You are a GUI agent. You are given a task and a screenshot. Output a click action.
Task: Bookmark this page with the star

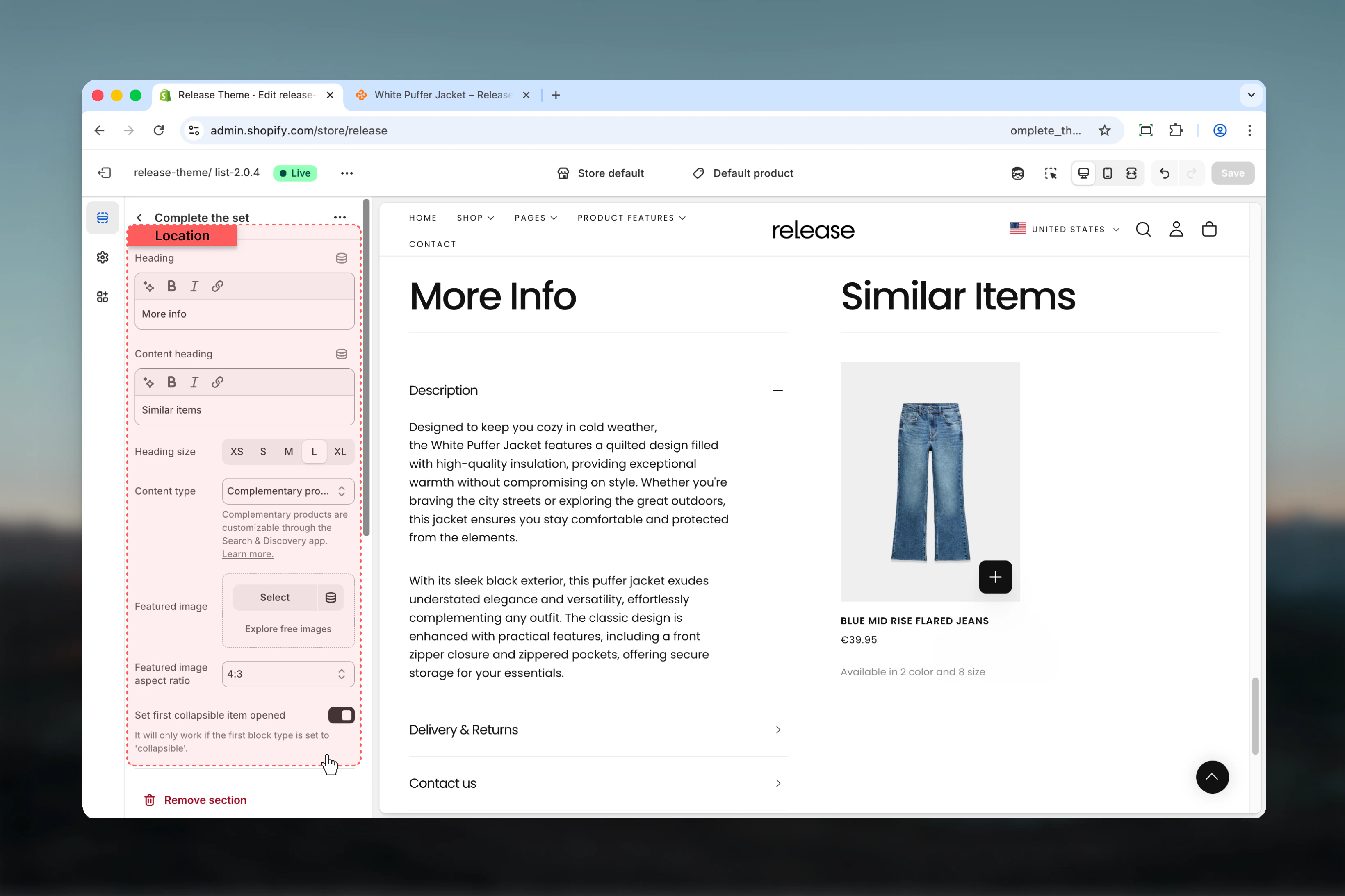point(1105,130)
